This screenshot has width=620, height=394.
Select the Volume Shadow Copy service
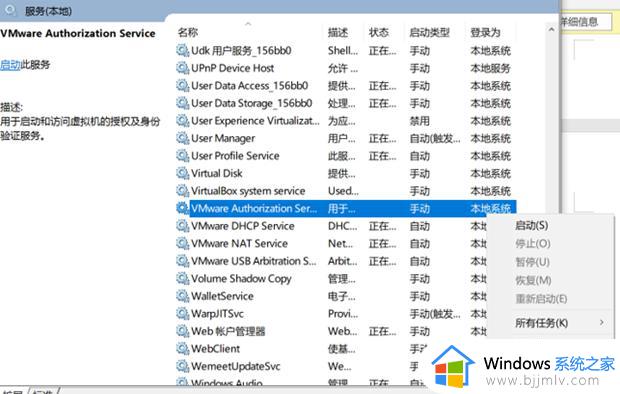(241, 278)
